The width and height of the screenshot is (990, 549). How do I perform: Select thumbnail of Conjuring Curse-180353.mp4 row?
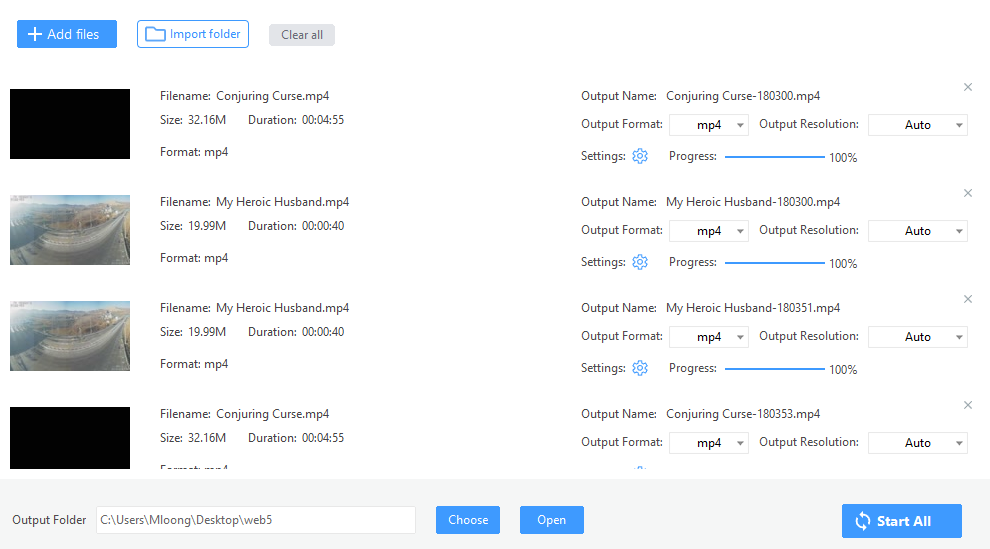click(x=70, y=438)
